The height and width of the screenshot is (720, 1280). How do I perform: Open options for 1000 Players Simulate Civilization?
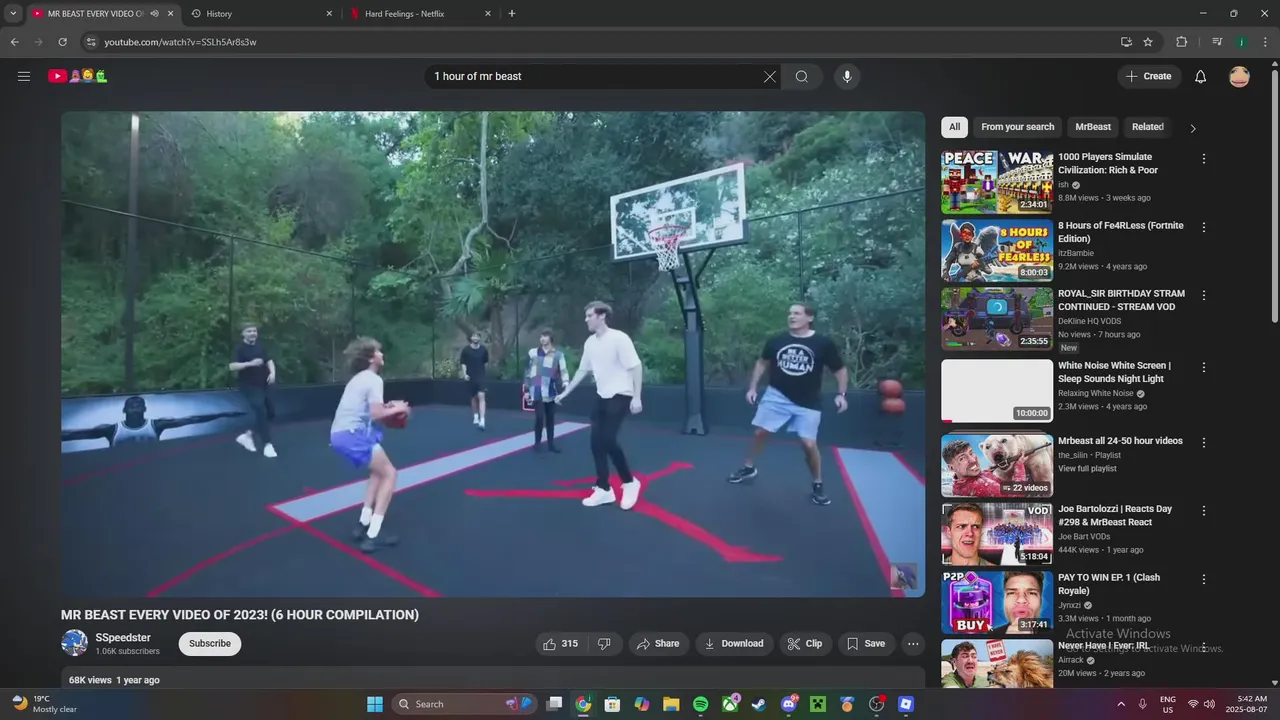click(x=1204, y=159)
